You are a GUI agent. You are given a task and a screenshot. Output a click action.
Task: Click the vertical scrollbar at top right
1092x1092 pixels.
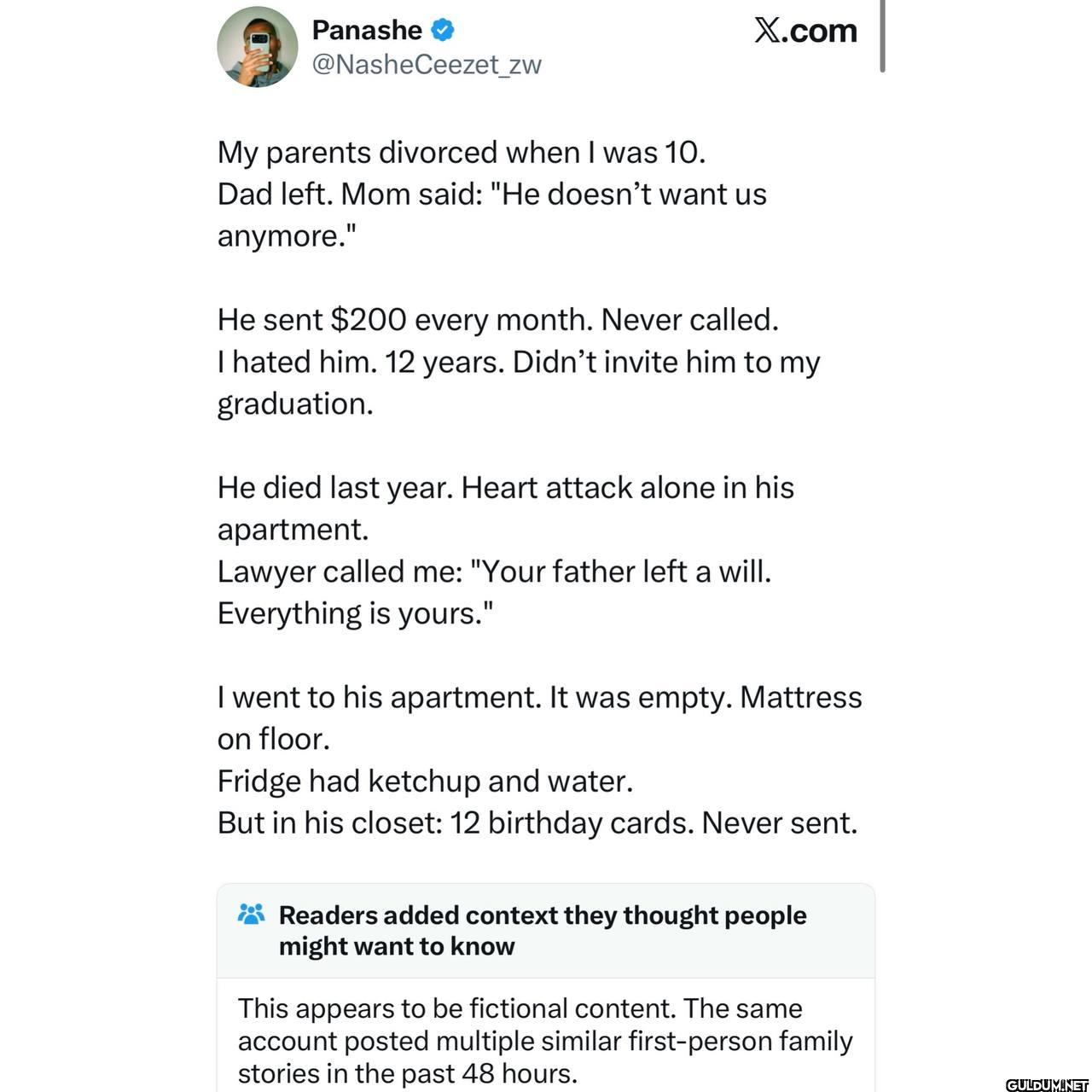(881, 36)
